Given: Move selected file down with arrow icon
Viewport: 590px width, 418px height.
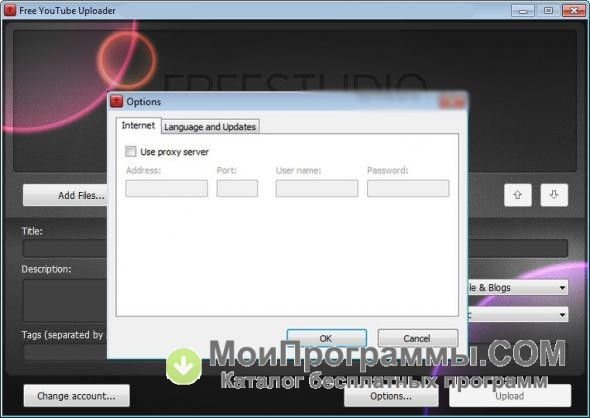Looking at the screenshot, I should (x=554, y=195).
